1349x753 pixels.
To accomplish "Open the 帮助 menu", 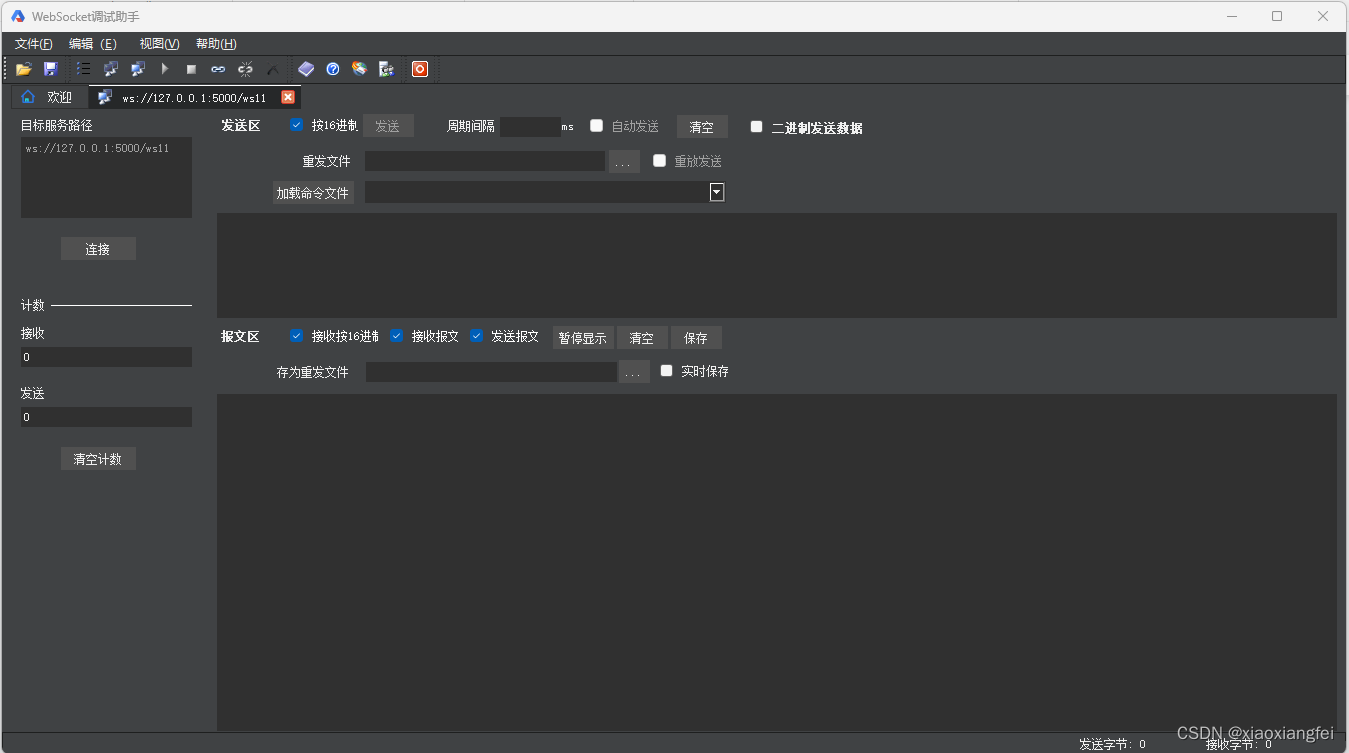I will tap(214, 43).
